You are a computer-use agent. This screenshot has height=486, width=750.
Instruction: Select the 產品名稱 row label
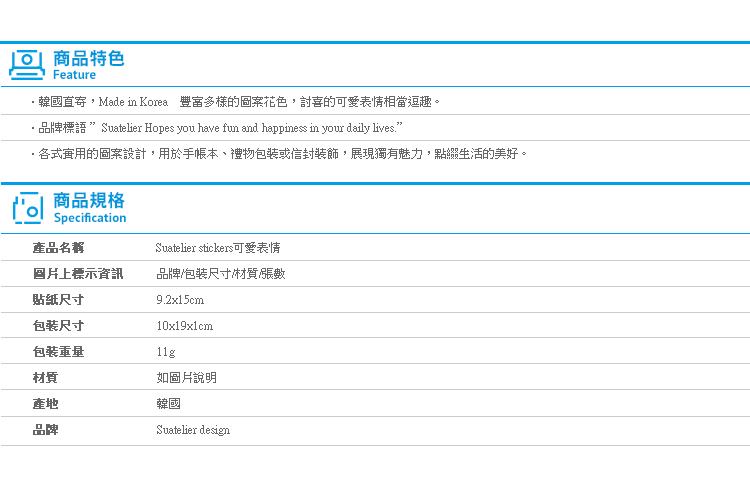58,248
